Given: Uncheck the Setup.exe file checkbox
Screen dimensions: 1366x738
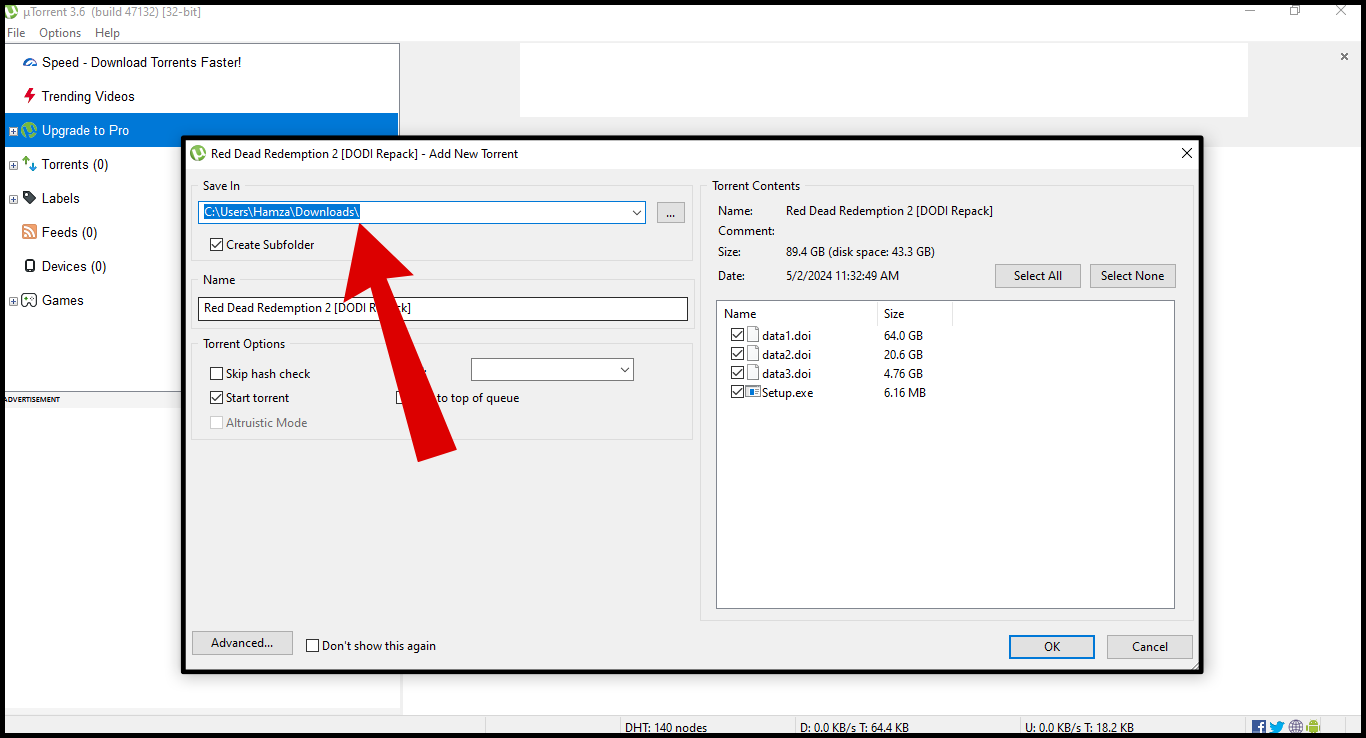Looking at the screenshot, I should coord(738,392).
